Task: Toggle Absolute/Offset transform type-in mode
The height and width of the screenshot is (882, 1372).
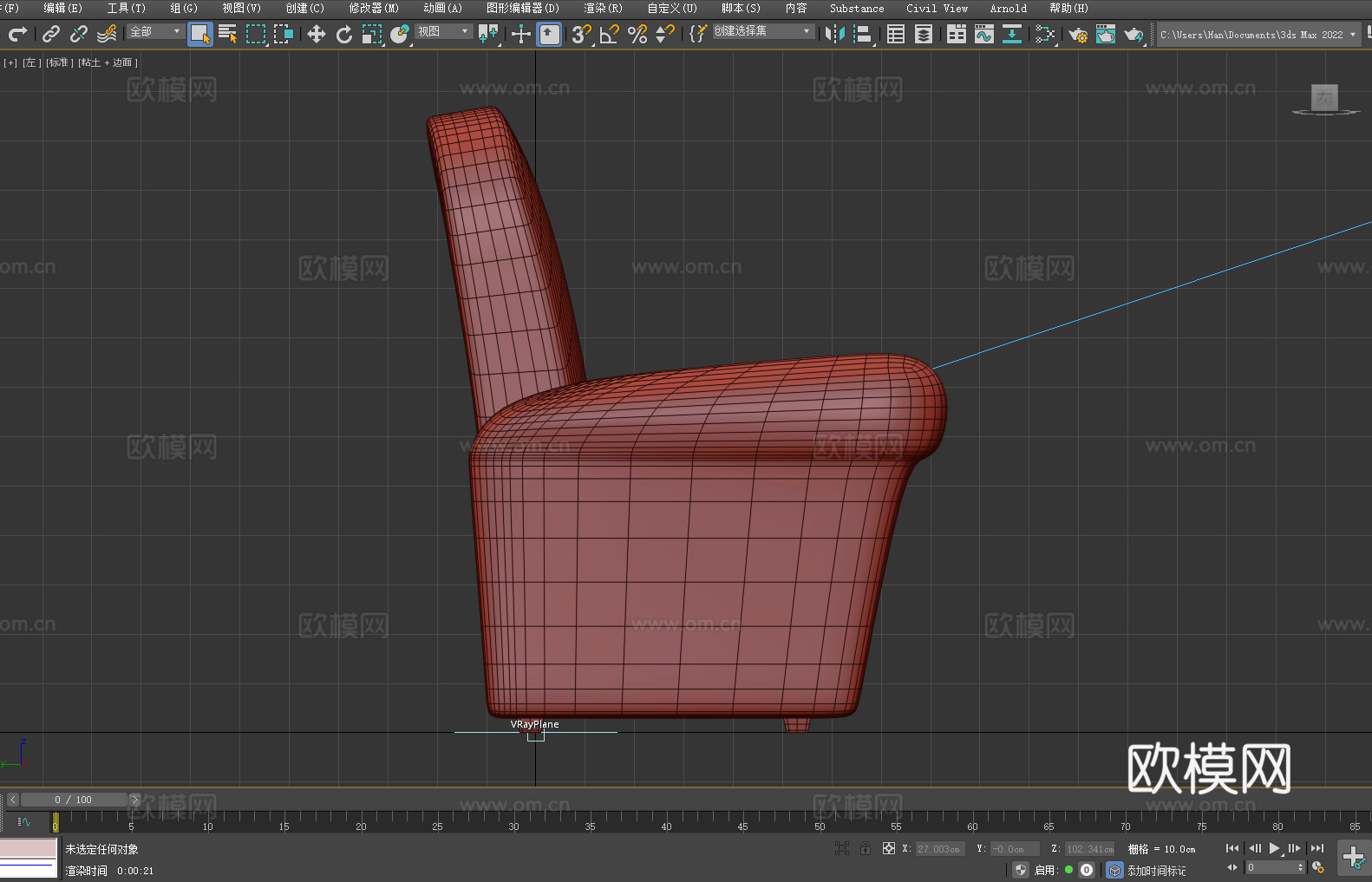Action: [889, 848]
